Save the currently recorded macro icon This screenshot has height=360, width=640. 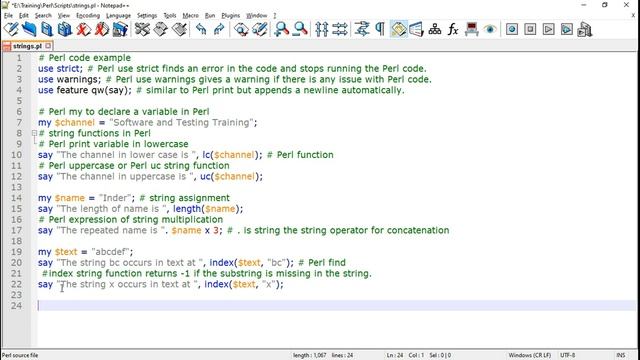point(585,29)
